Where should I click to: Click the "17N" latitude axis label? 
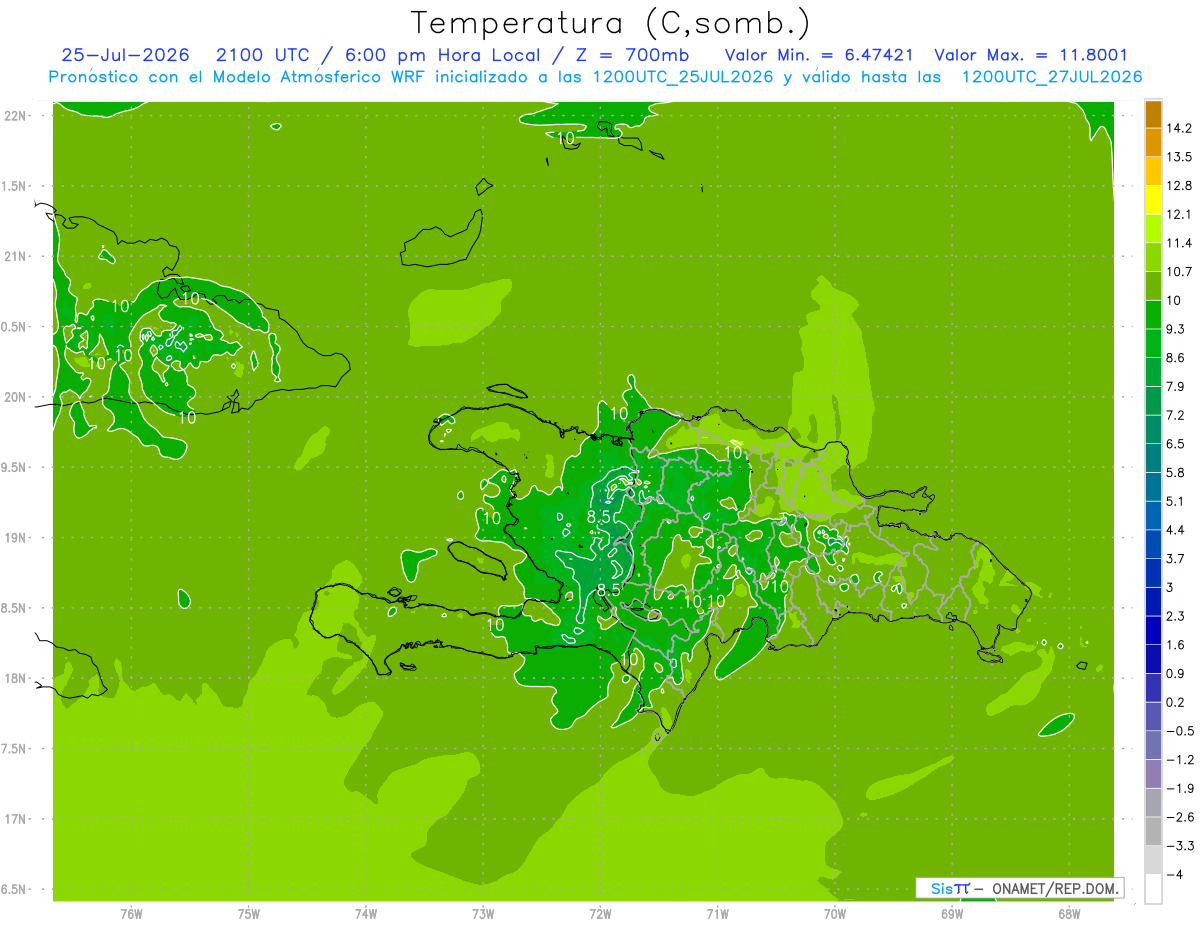tap(15, 819)
